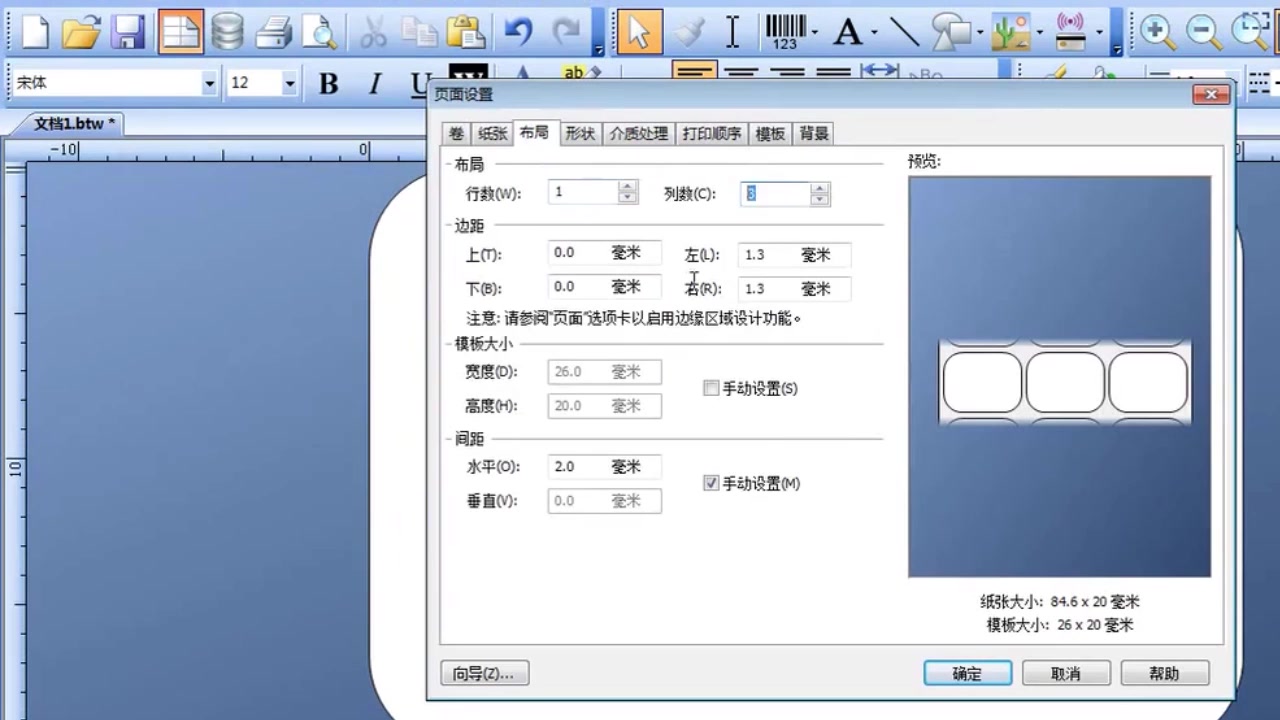
Task: Undo the last action
Action: pos(518,32)
